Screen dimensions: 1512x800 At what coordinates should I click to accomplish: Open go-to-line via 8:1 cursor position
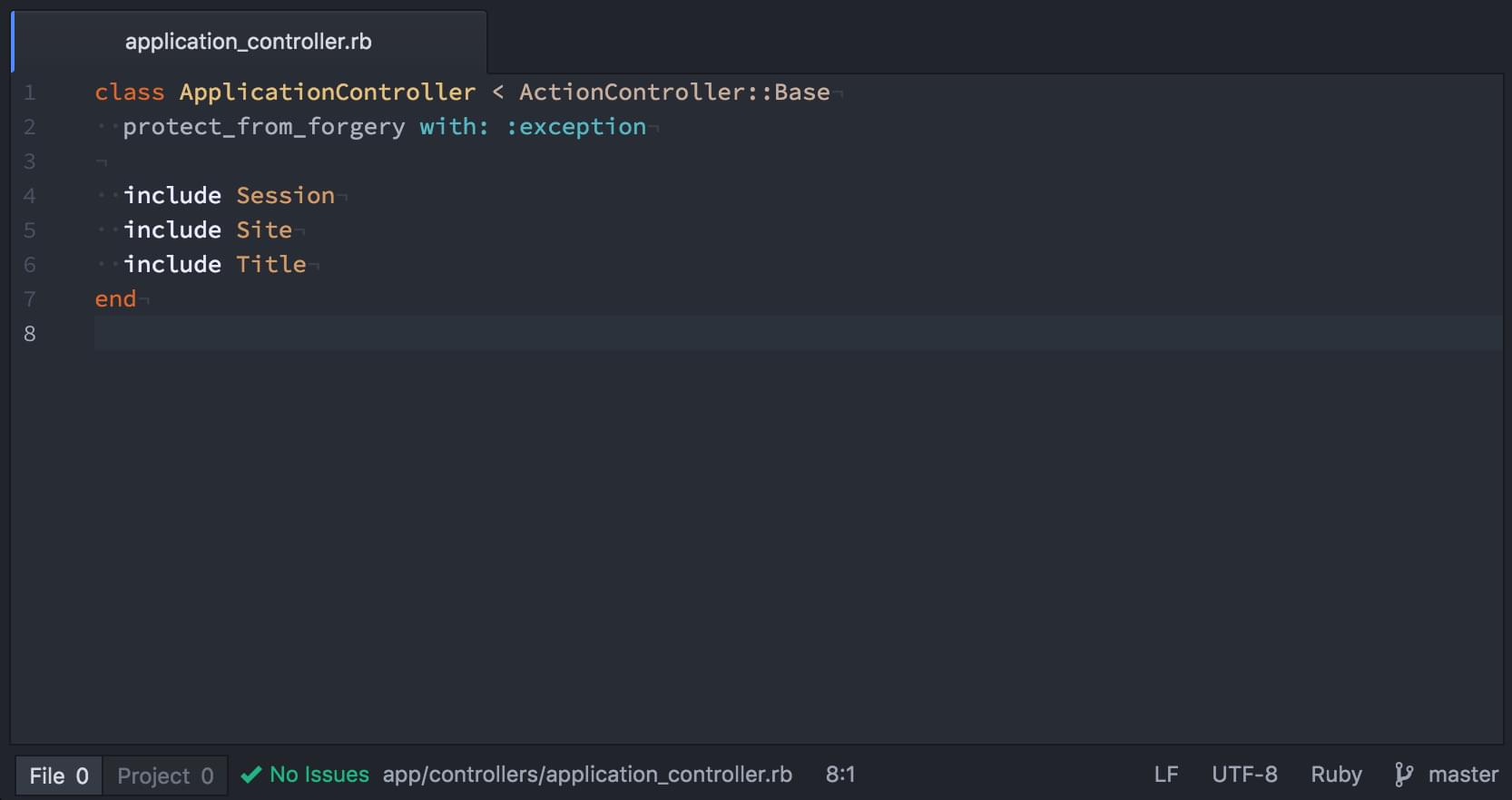[x=839, y=775]
